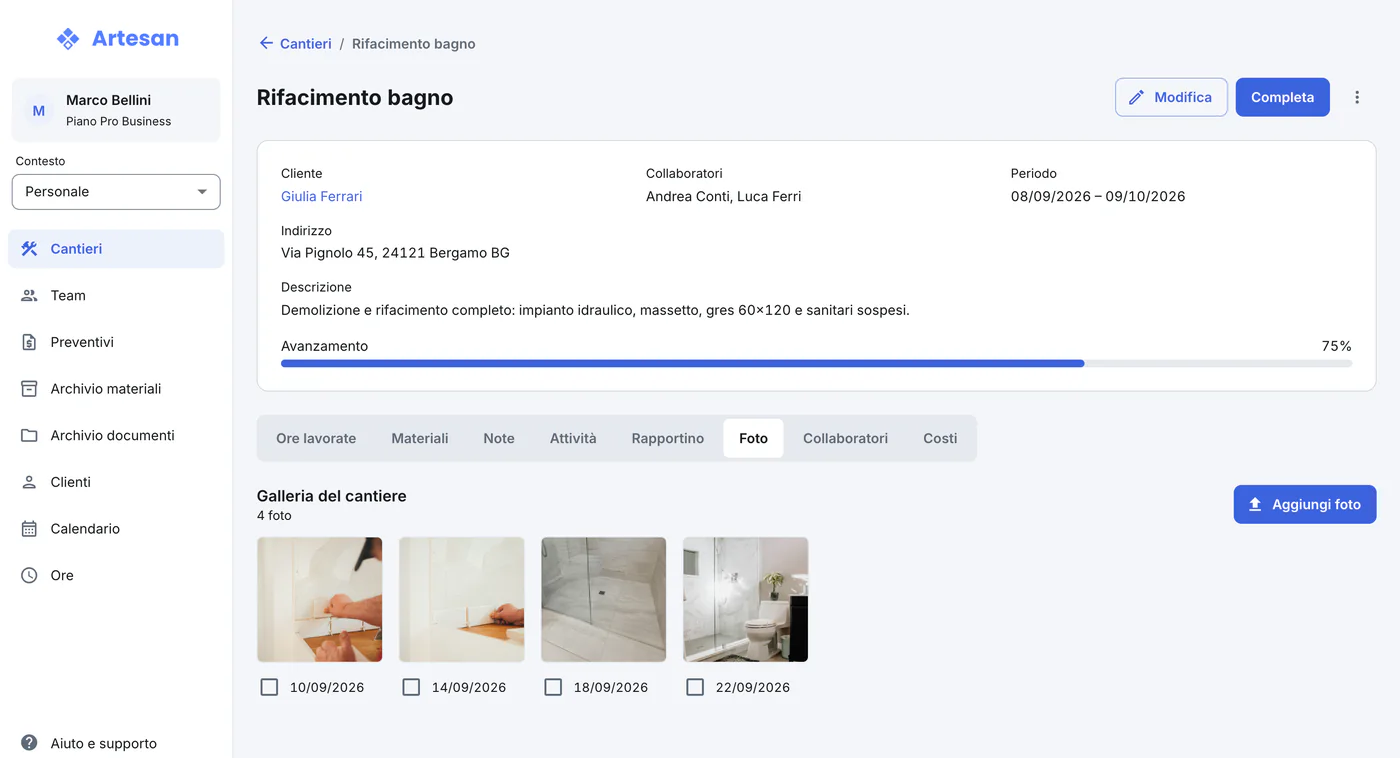Show the Attività tab
The width and height of the screenshot is (1400, 758).
(x=573, y=438)
